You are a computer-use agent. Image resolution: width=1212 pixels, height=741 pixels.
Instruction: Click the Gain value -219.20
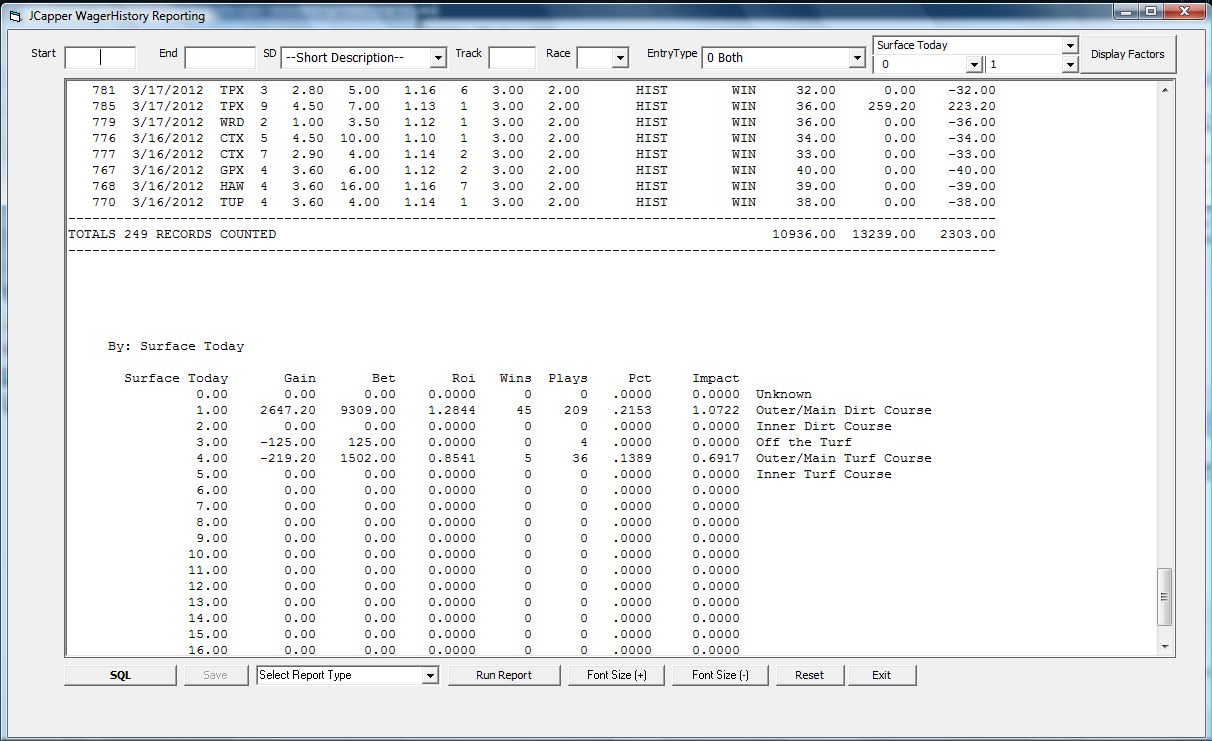click(x=288, y=458)
